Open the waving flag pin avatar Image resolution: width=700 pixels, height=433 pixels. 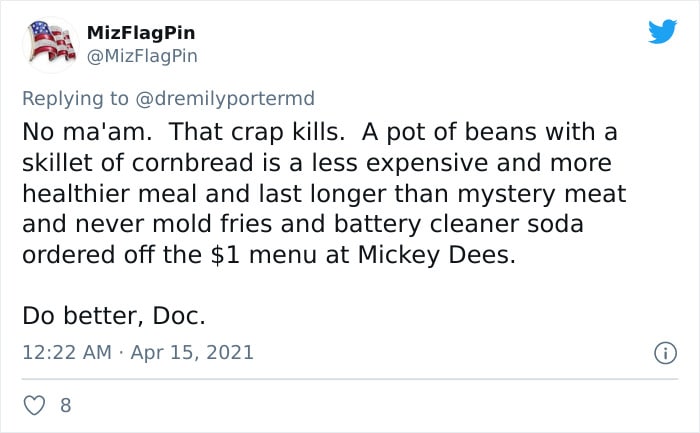pyautogui.click(x=51, y=44)
